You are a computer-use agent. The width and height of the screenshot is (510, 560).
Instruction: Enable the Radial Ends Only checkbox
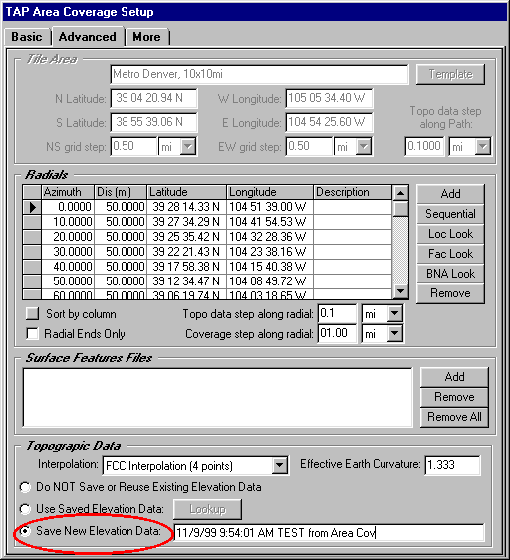(32, 334)
